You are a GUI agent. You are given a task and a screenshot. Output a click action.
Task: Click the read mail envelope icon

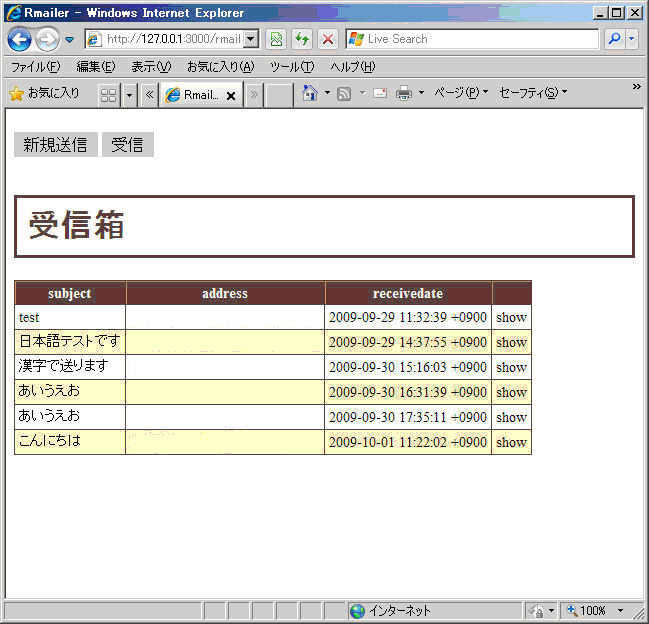pyautogui.click(x=380, y=93)
